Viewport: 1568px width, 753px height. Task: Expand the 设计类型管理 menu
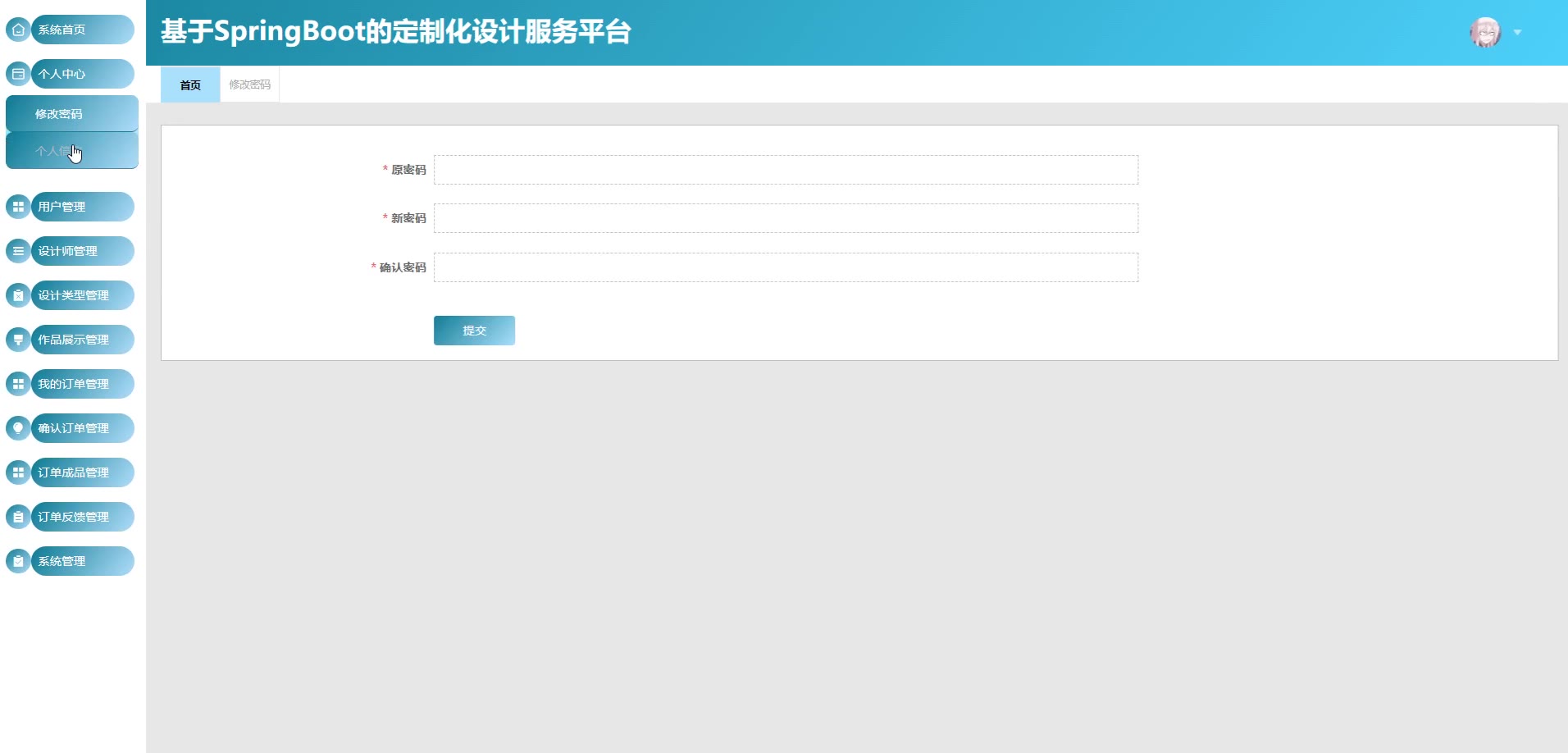82,295
